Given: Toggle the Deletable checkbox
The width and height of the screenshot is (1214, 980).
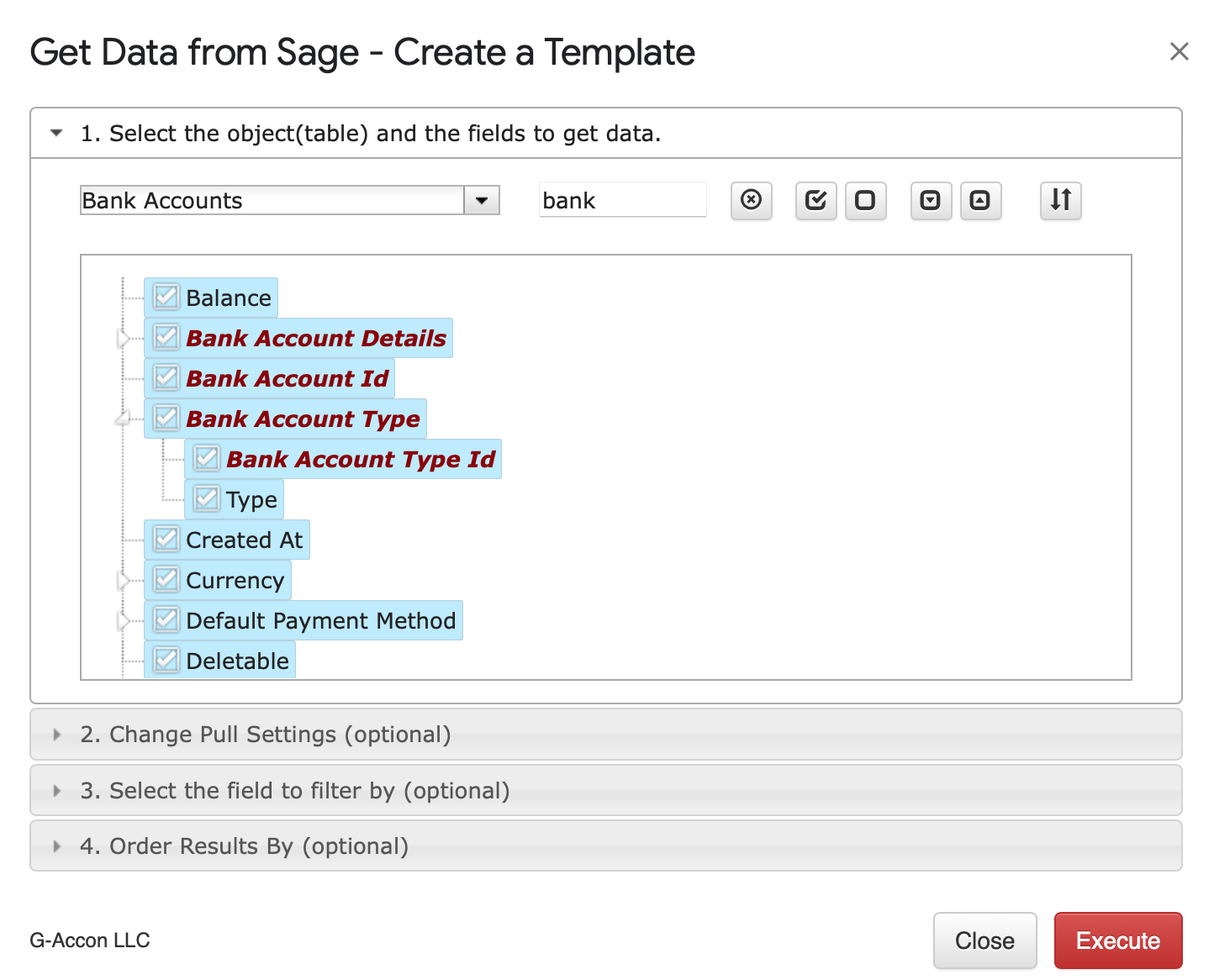Looking at the screenshot, I should 166,660.
